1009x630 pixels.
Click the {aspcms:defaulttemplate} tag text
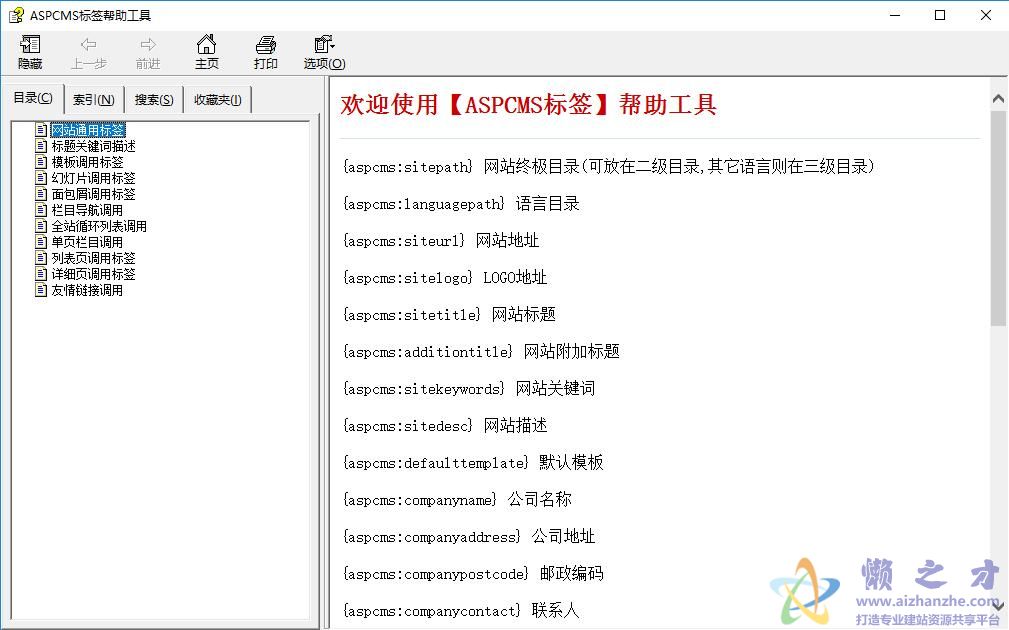[436, 463]
